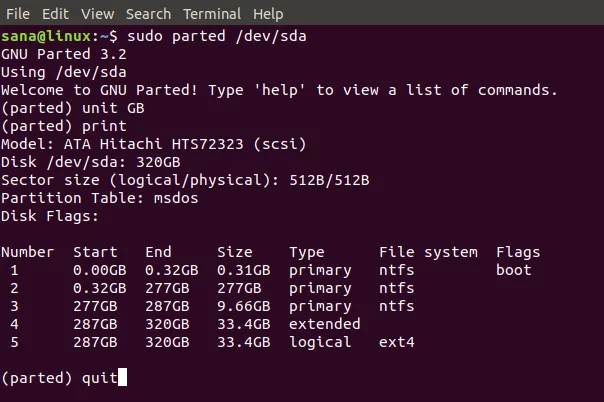Click the text cursor after quit

coord(122,377)
